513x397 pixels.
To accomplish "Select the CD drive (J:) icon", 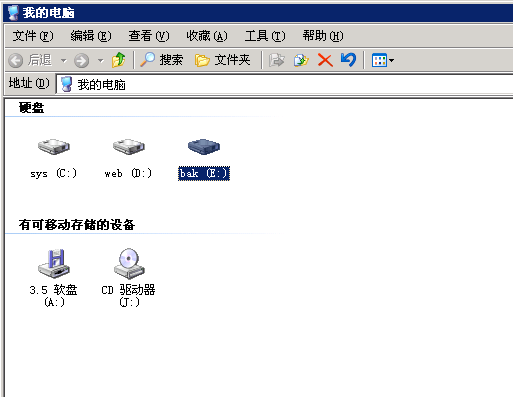I will [129, 263].
